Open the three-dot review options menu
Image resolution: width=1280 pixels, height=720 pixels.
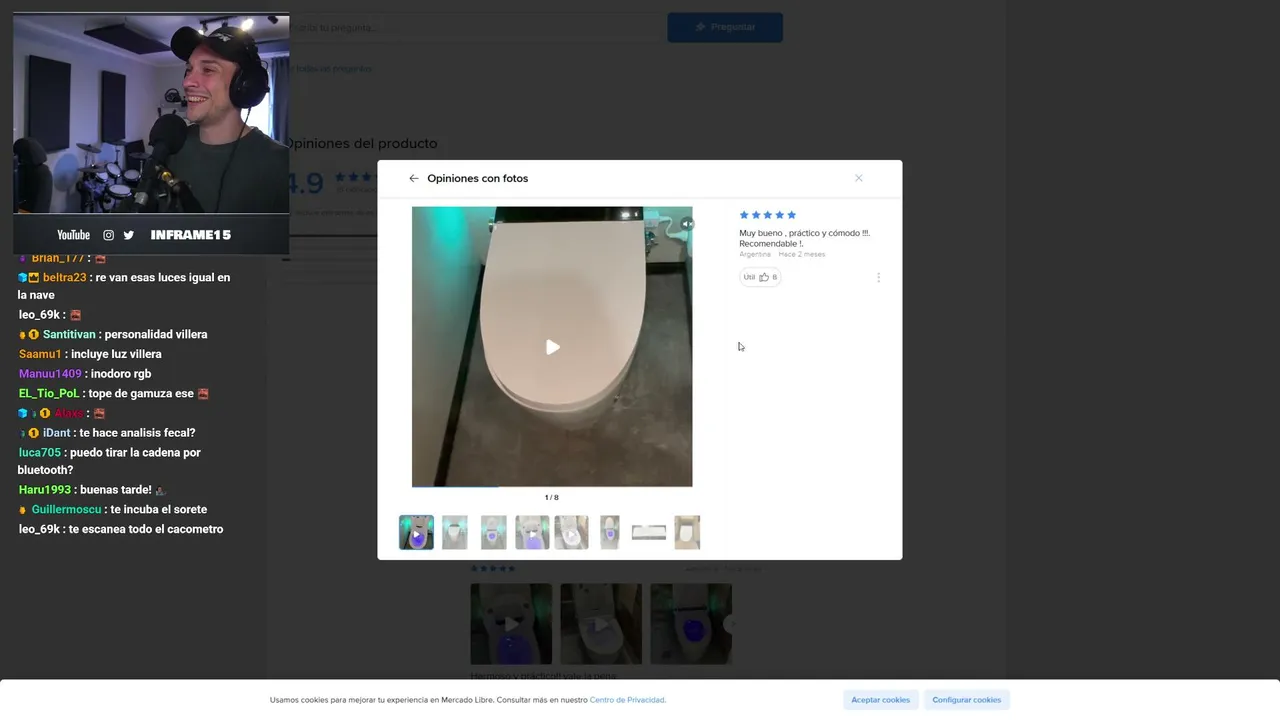(878, 277)
